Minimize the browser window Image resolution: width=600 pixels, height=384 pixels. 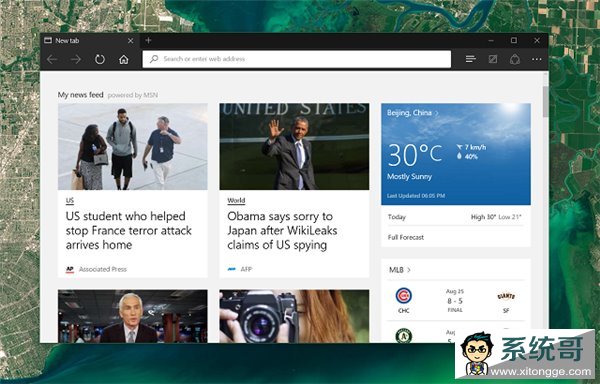491,40
